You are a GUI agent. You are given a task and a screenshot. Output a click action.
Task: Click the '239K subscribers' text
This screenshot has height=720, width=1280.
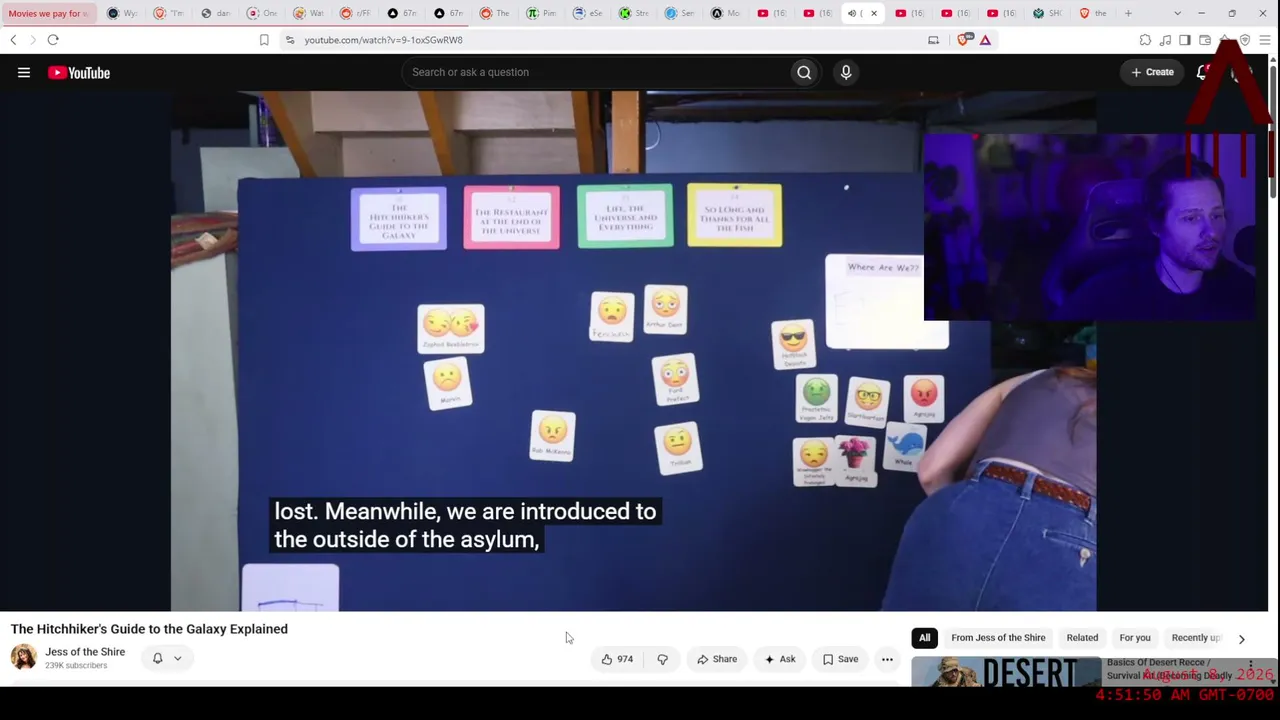pos(76,666)
